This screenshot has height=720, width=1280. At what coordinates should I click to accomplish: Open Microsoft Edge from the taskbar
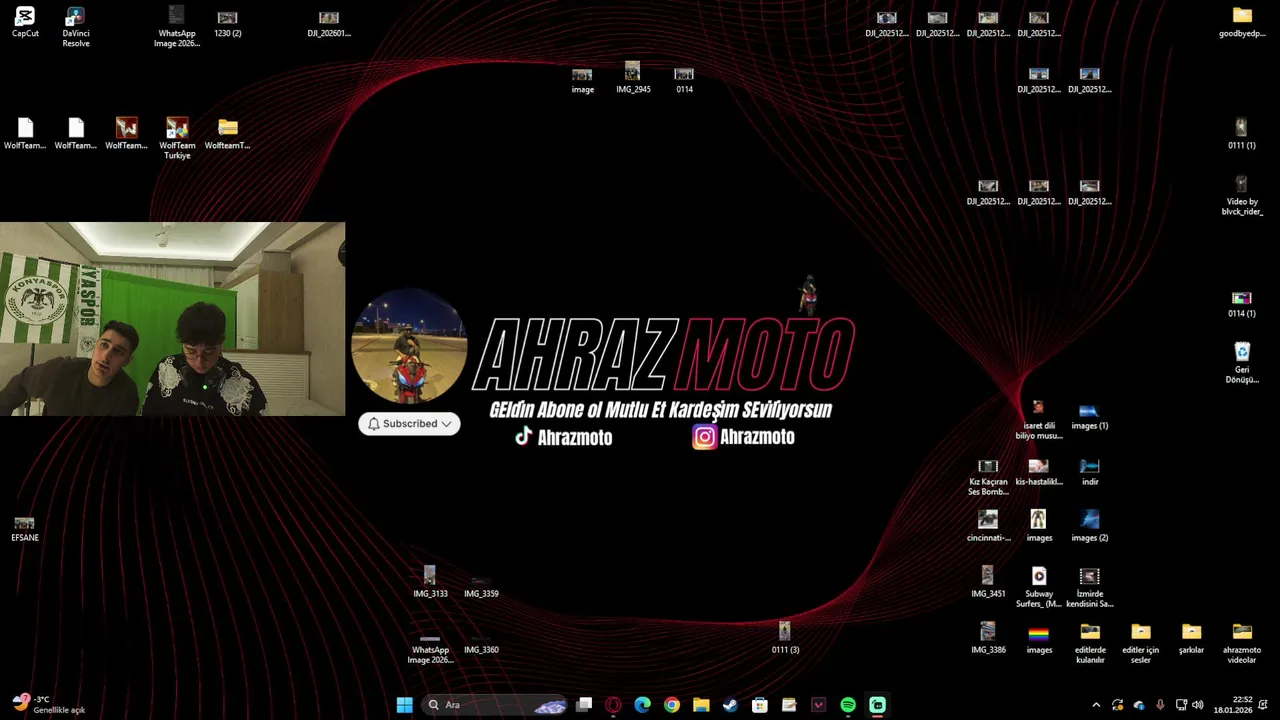(642, 705)
